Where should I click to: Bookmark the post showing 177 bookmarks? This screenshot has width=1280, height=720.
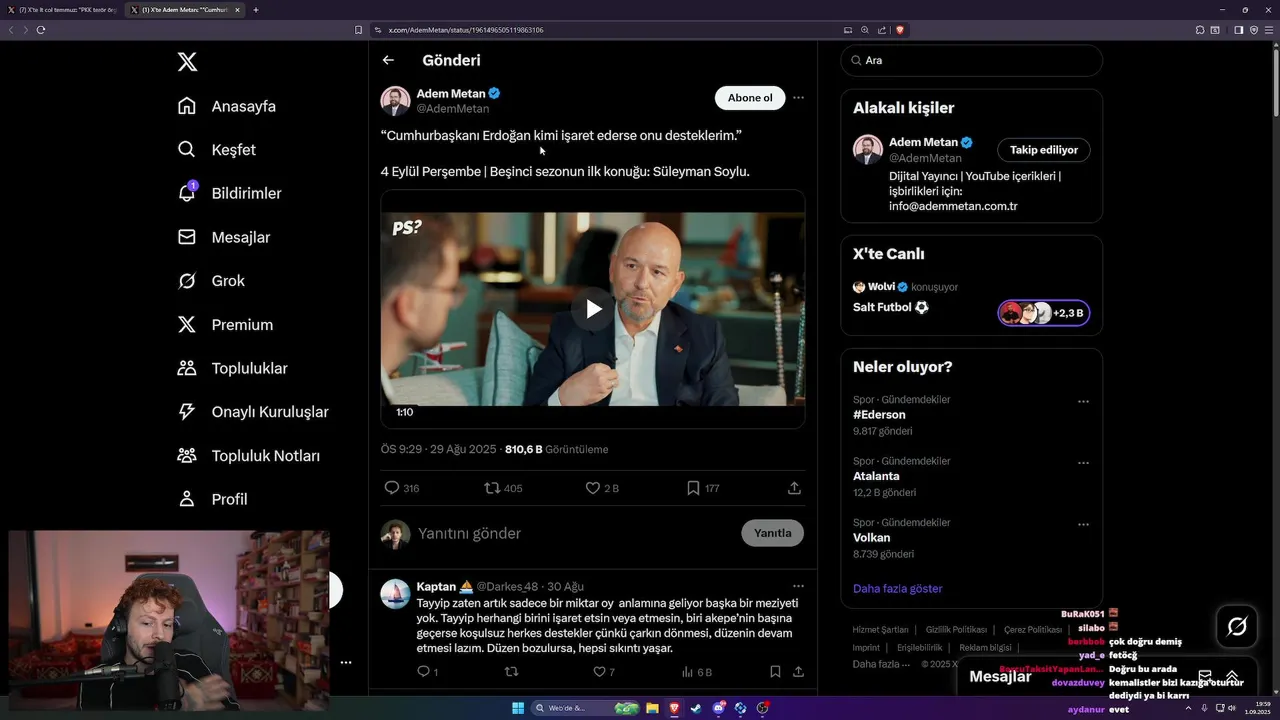click(x=703, y=488)
